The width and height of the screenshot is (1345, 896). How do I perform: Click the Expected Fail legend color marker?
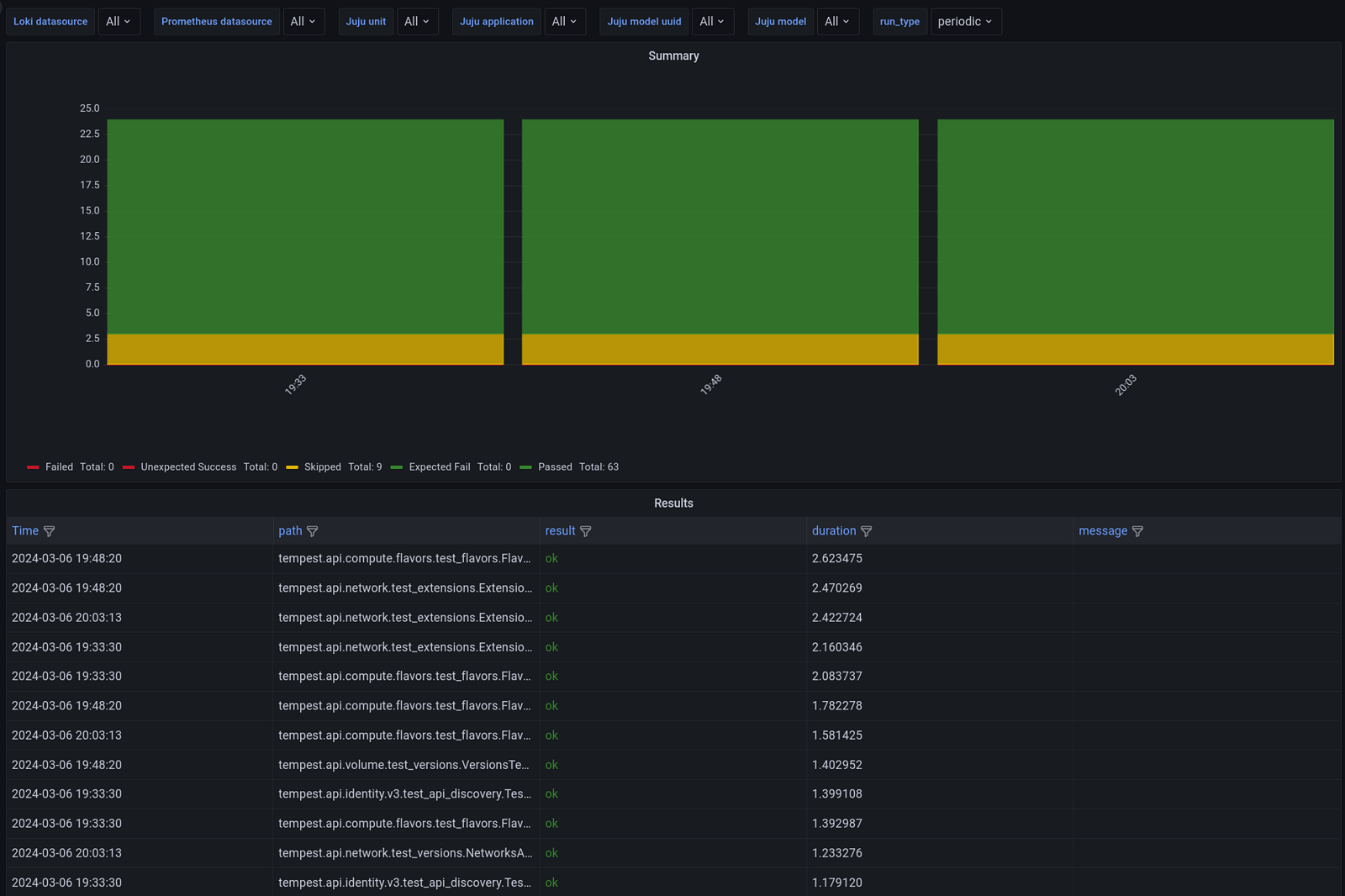pyautogui.click(x=396, y=466)
